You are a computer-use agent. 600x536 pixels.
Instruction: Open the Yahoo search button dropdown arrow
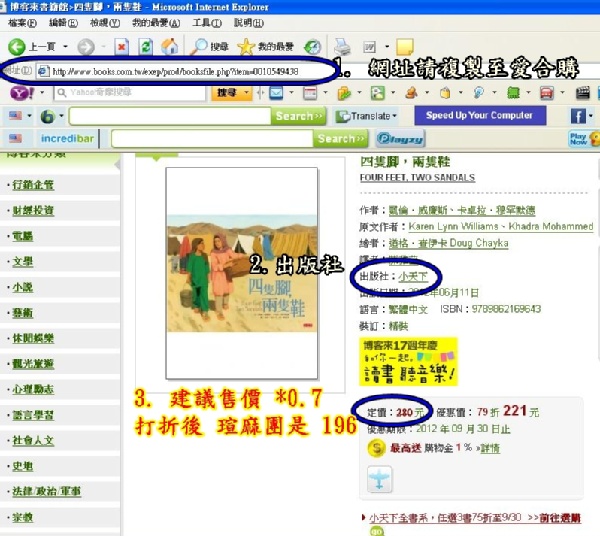tap(247, 93)
